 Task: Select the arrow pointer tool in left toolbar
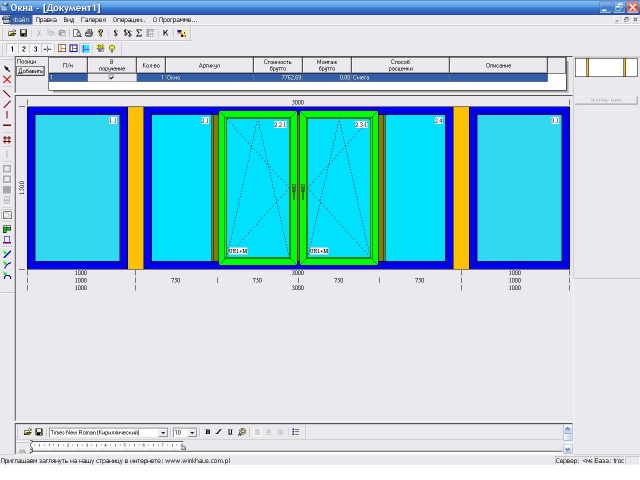(7, 70)
